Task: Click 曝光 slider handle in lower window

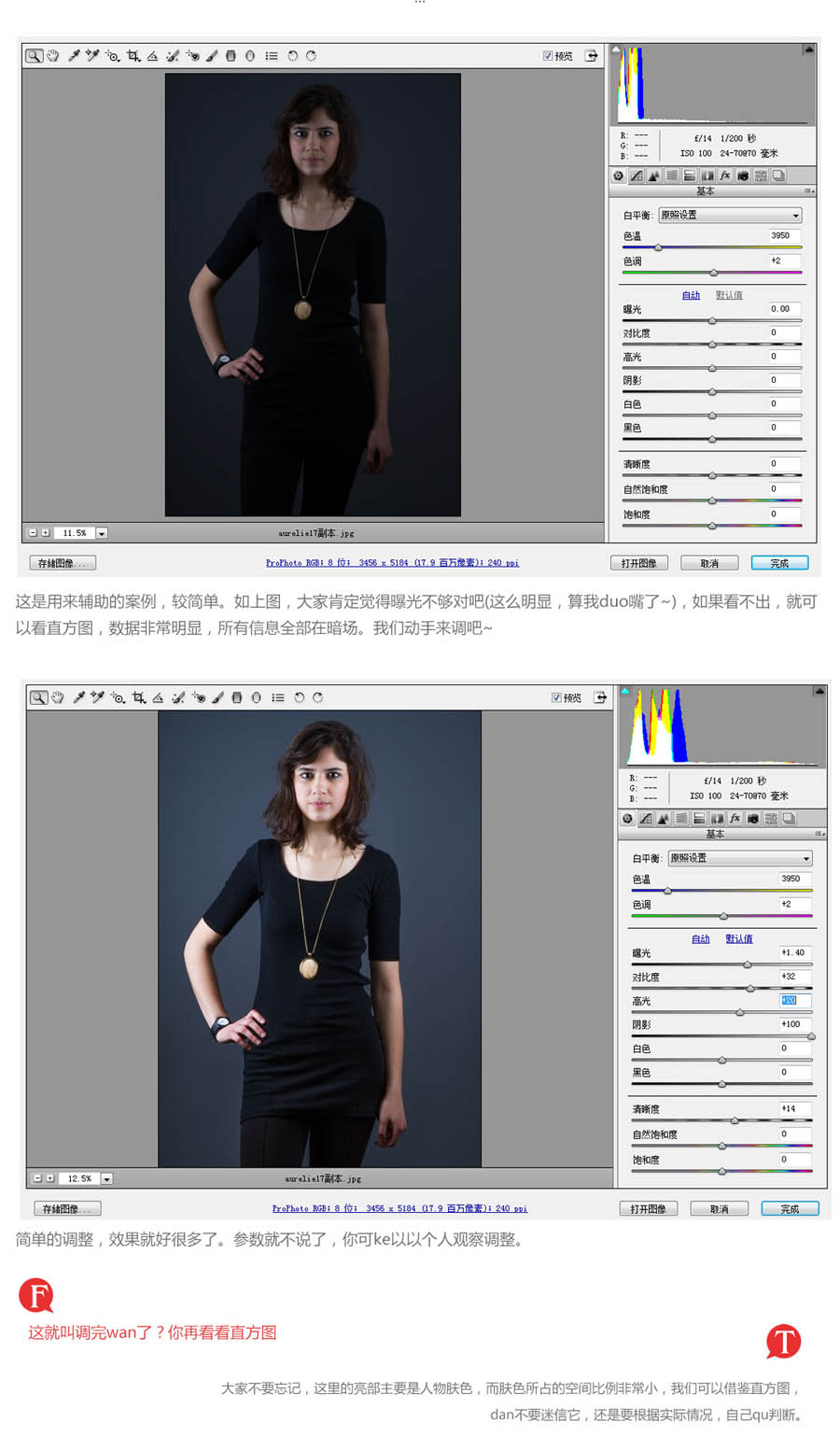Action: click(749, 964)
